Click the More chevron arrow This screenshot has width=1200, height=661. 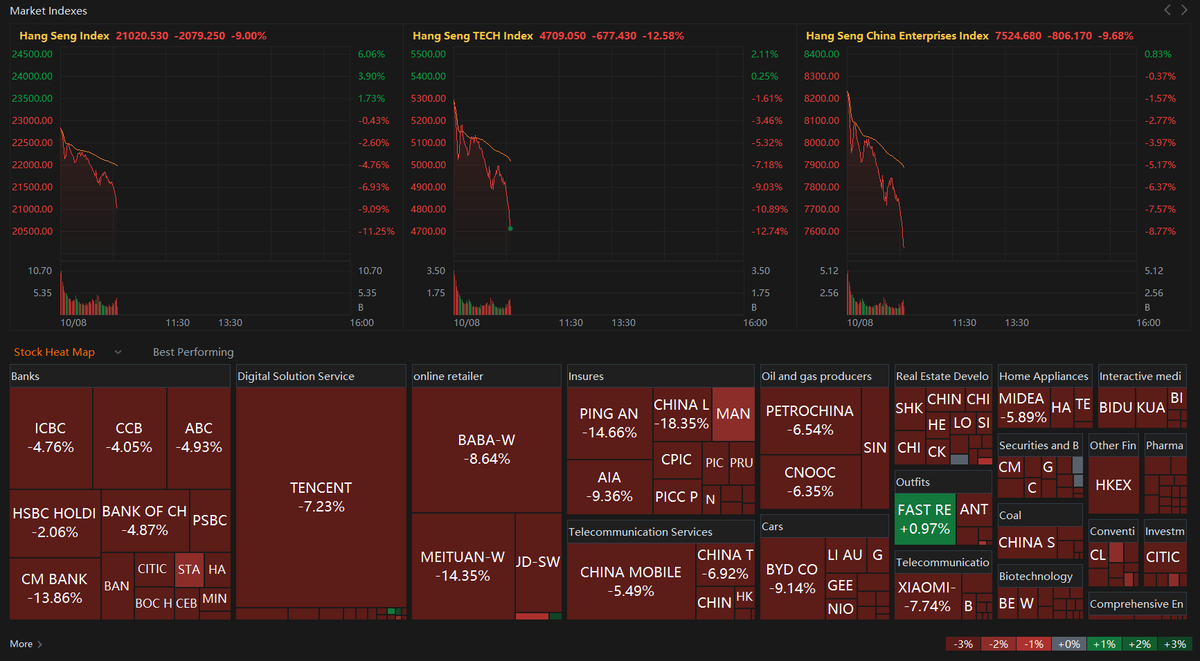point(39,644)
